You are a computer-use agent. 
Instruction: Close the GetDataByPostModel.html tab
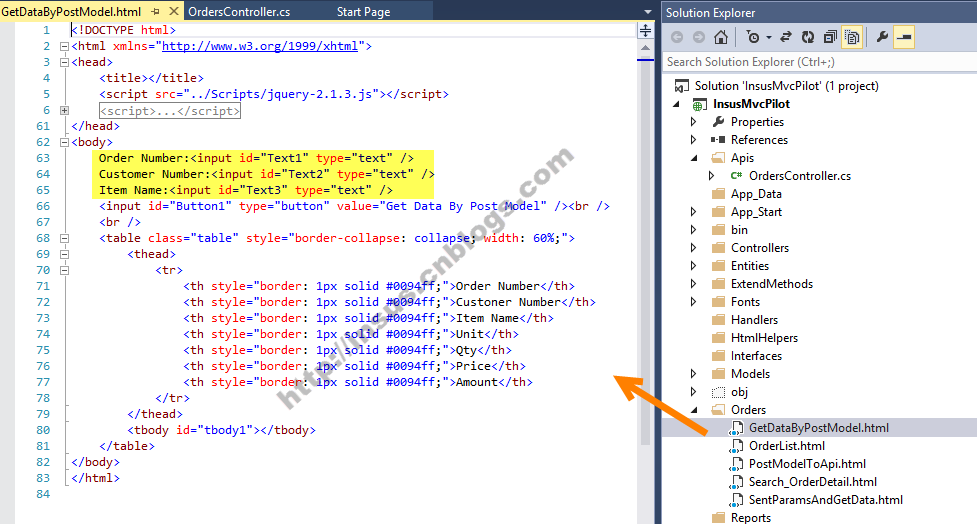(174, 11)
